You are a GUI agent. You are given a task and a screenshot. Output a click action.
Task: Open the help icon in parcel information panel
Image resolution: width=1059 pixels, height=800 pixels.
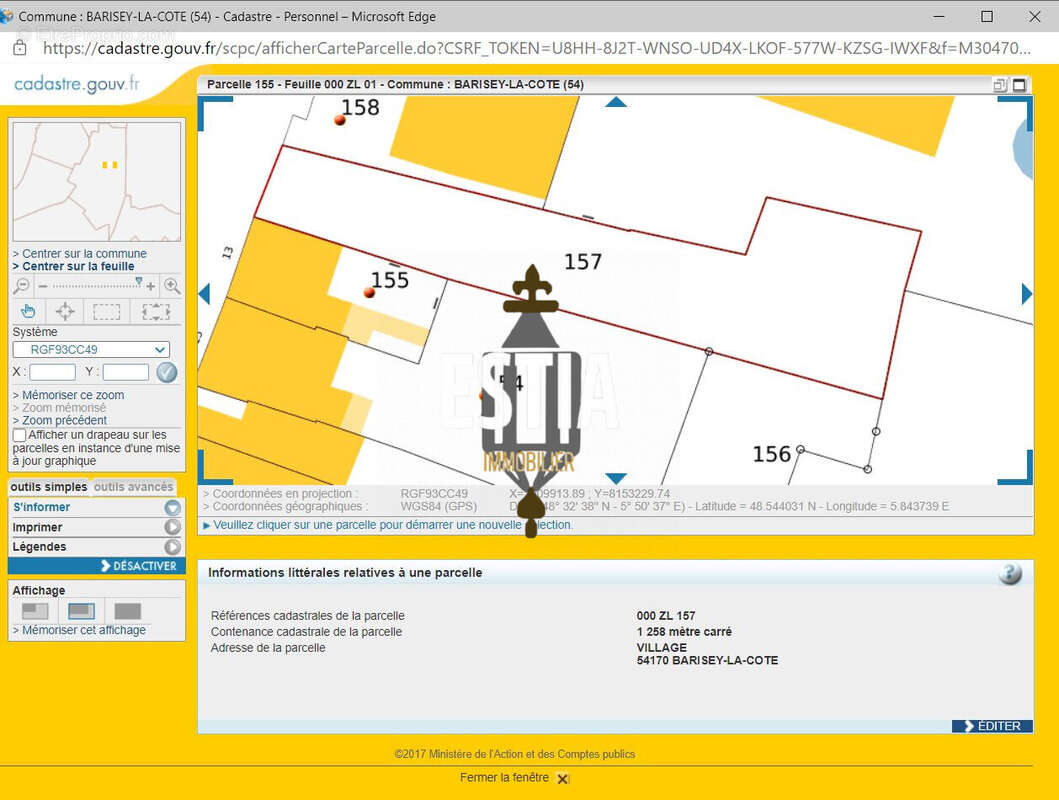pos(1010,574)
